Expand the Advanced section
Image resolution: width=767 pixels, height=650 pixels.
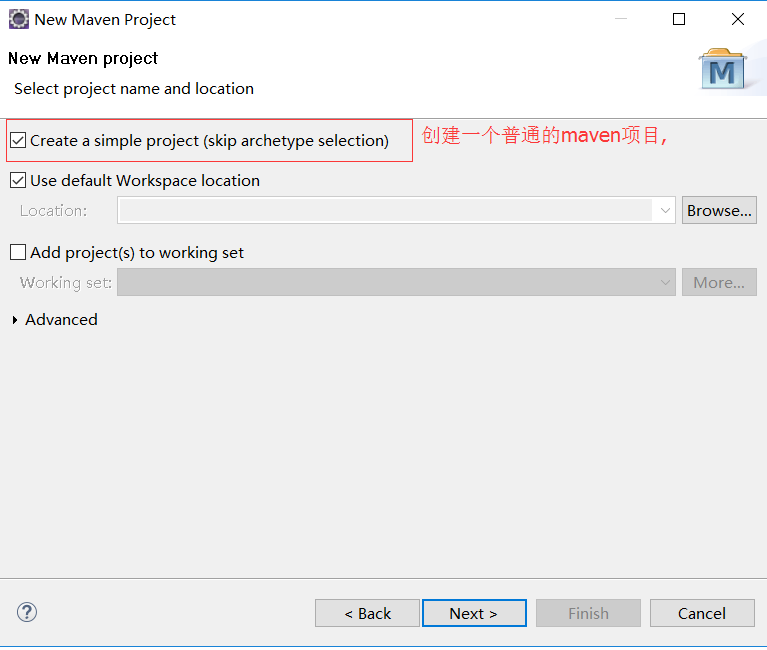point(15,320)
